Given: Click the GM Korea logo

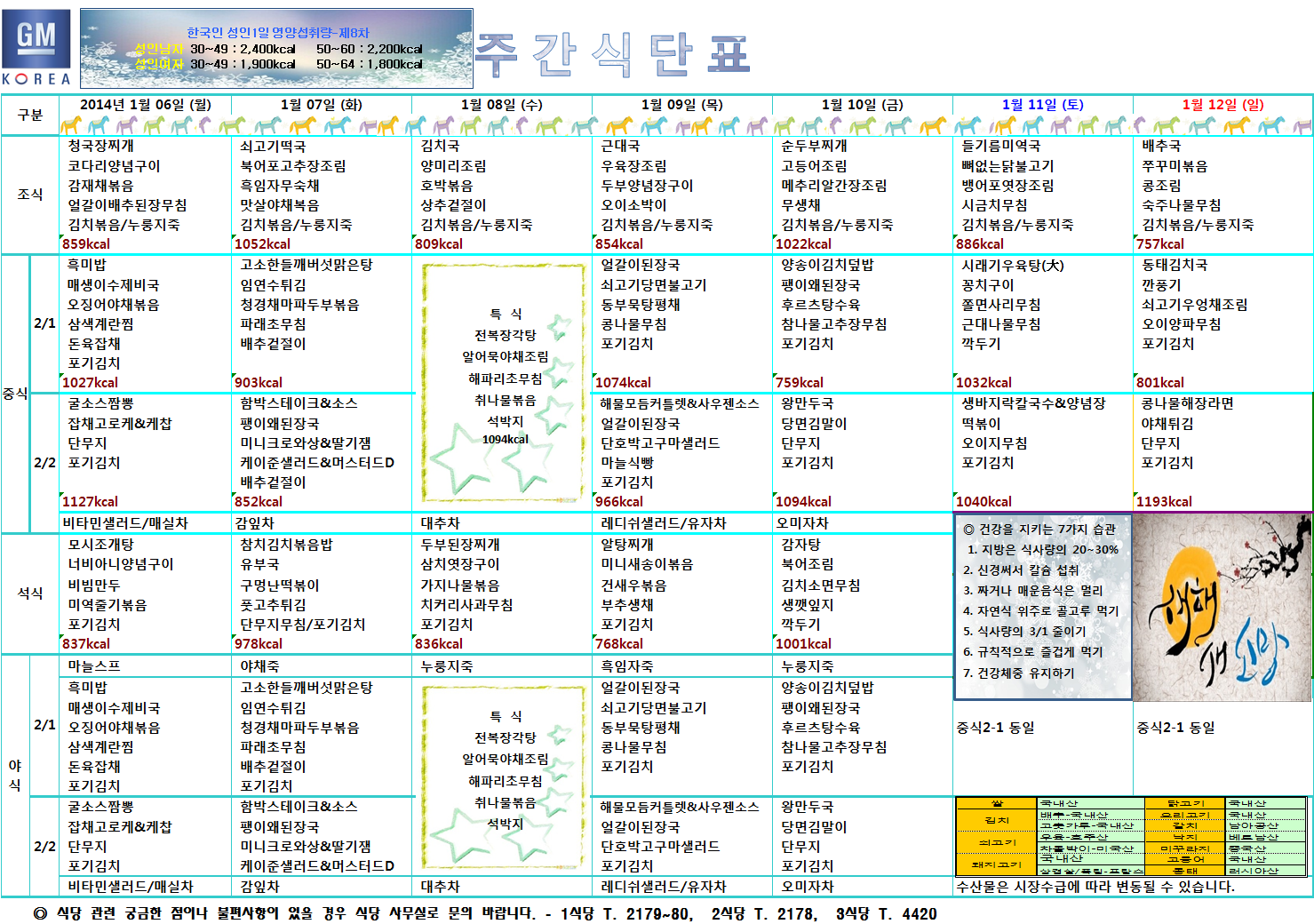Looking at the screenshot, I should tap(36, 48).
